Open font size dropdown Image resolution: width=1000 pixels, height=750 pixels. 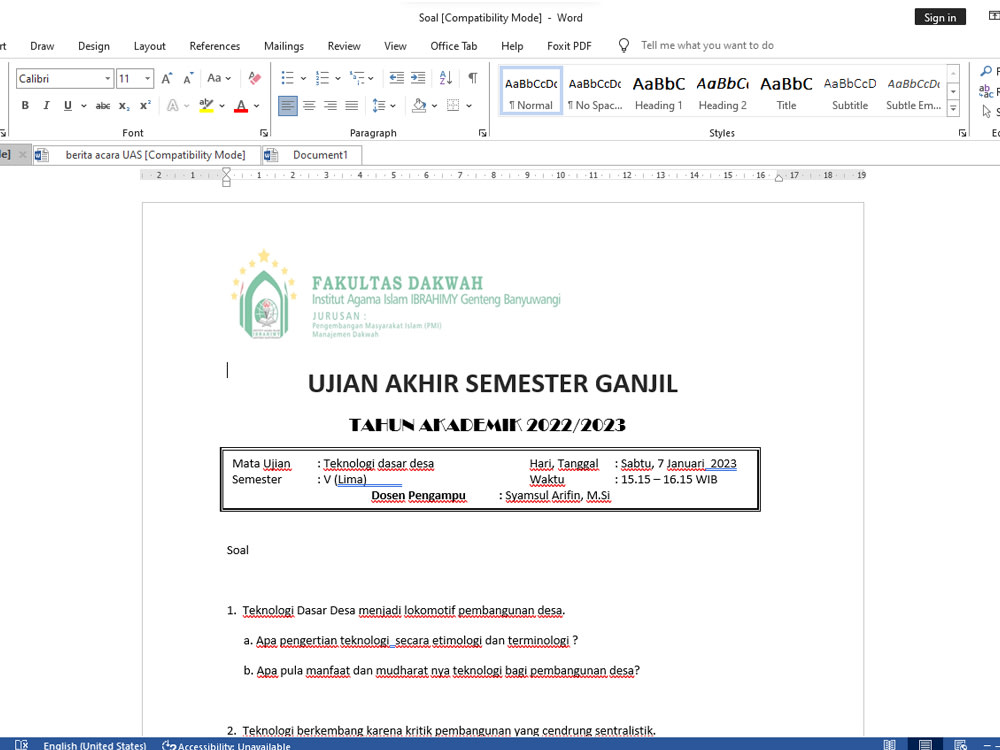(x=147, y=78)
